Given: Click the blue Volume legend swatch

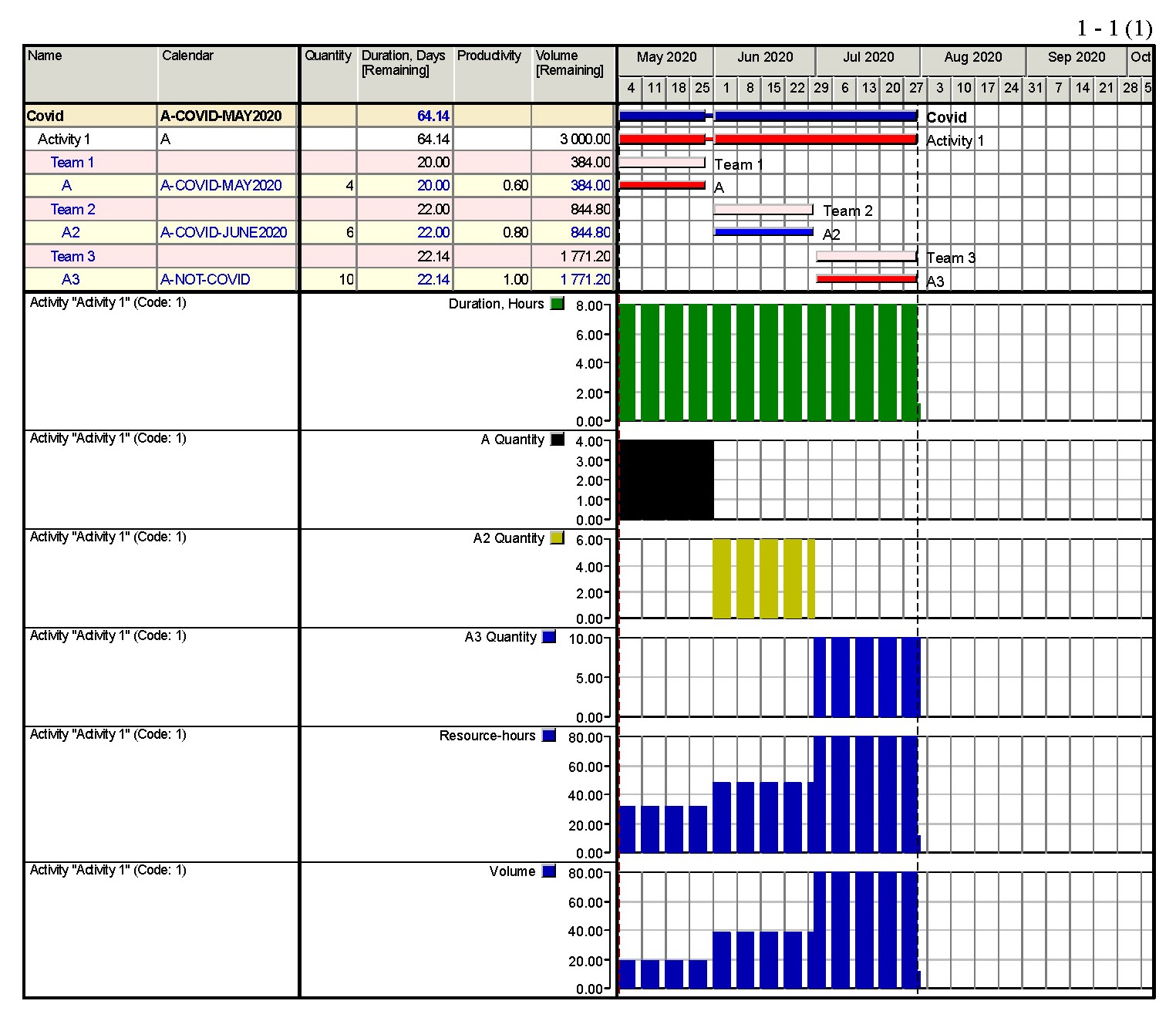Looking at the screenshot, I should [549, 871].
